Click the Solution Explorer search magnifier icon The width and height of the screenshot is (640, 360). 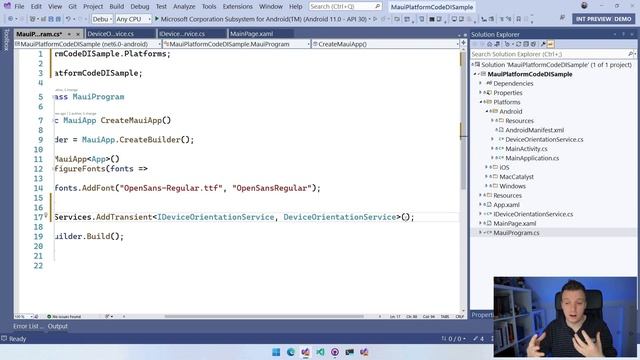pyautogui.click(x=630, y=54)
